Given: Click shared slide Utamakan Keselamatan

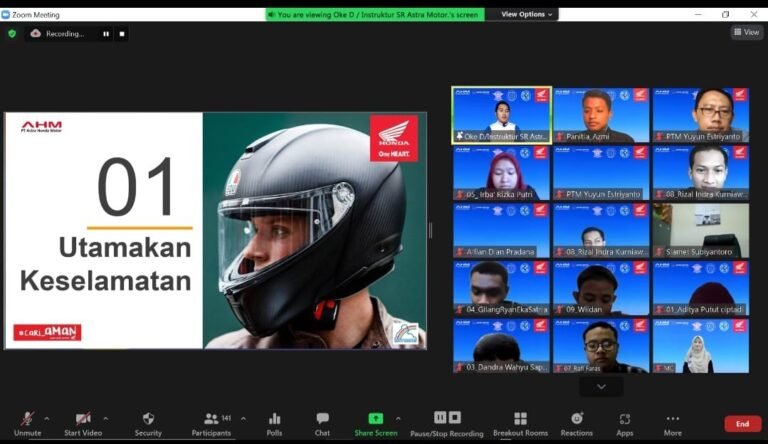Looking at the screenshot, I should tap(216, 231).
